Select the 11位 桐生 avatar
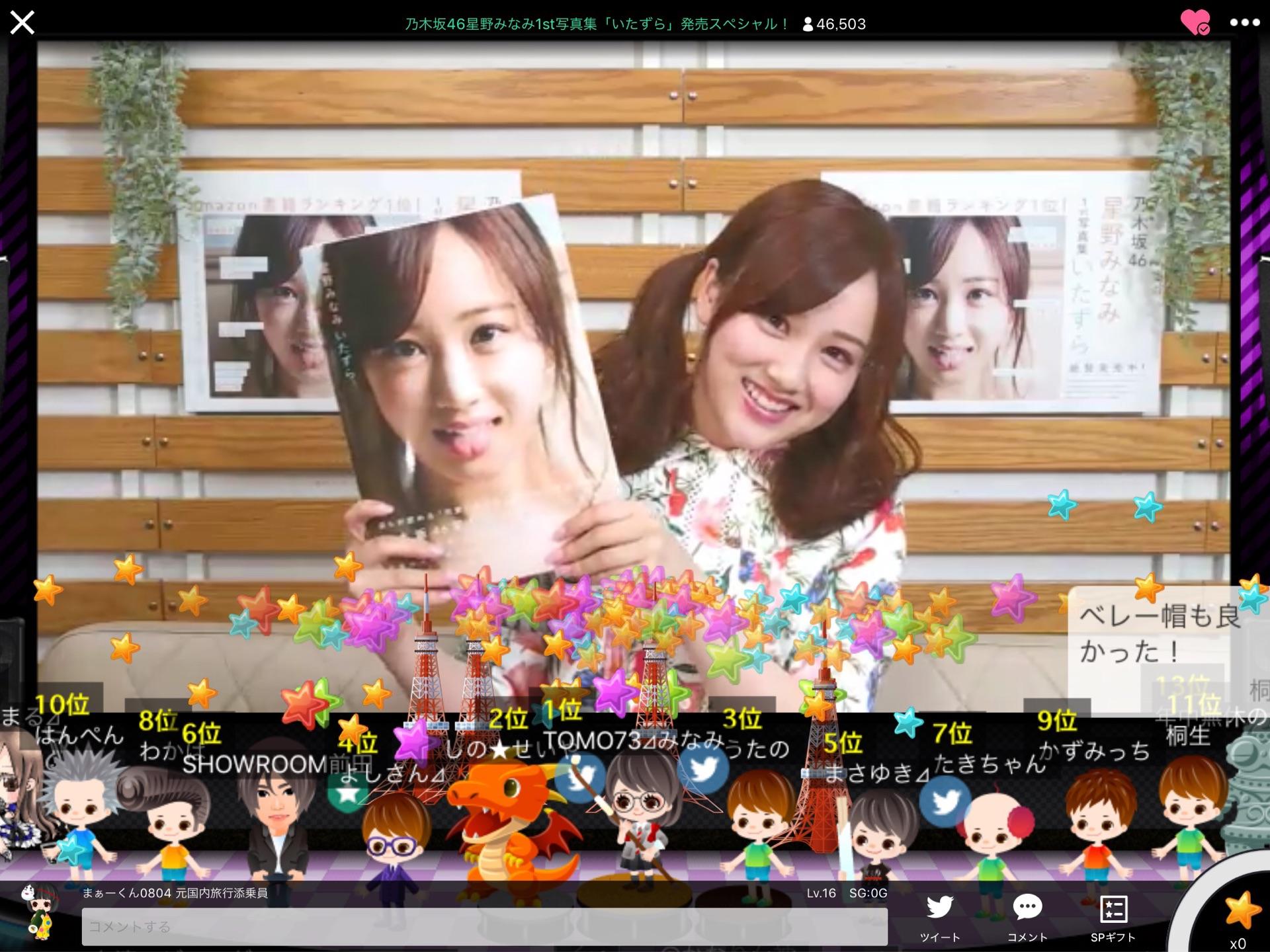The width and height of the screenshot is (1270, 952). point(1191,816)
